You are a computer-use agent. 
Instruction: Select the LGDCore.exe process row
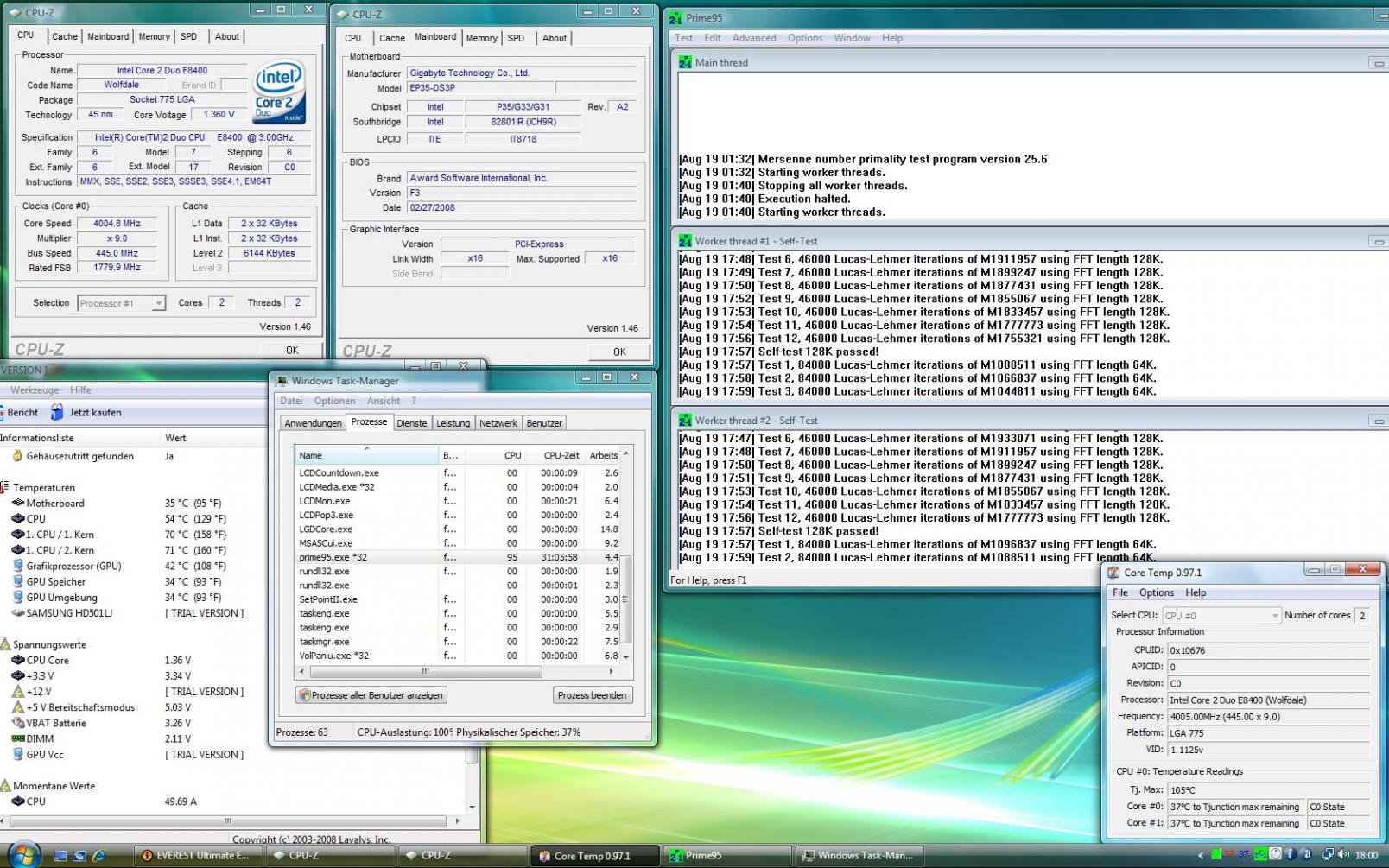(x=459, y=529)
